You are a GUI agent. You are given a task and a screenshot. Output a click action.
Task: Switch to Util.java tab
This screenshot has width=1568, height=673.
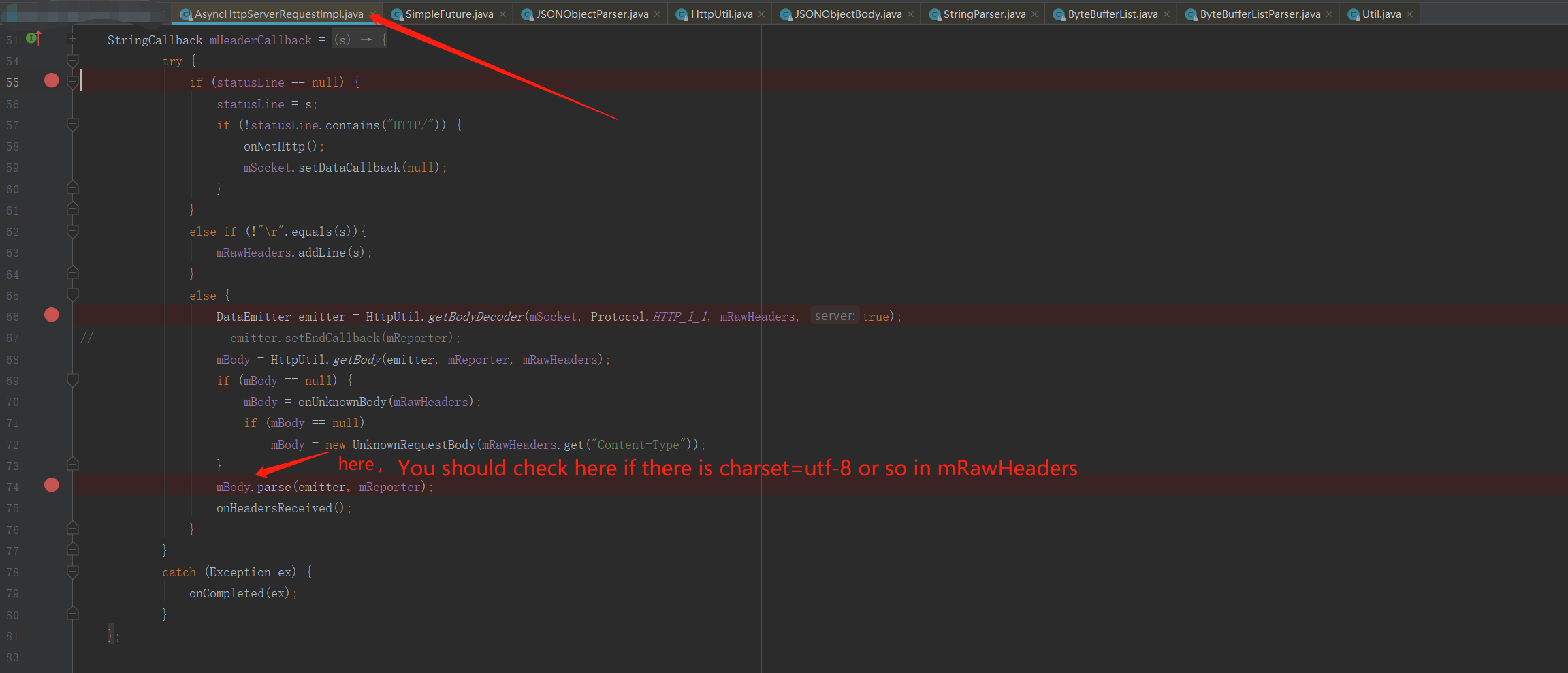(1381, 14)
